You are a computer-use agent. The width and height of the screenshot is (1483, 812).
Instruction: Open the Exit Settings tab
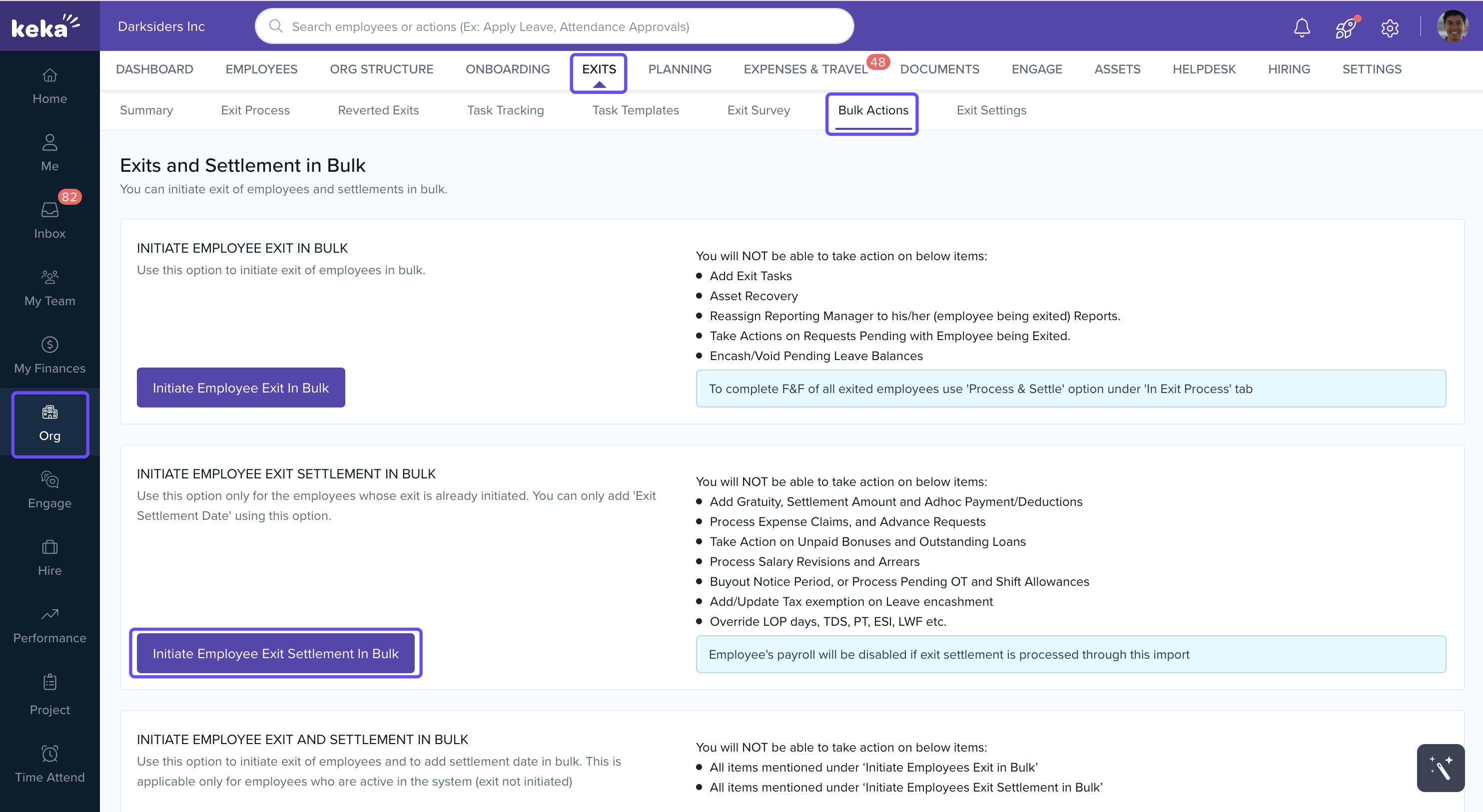pos(991,110)
